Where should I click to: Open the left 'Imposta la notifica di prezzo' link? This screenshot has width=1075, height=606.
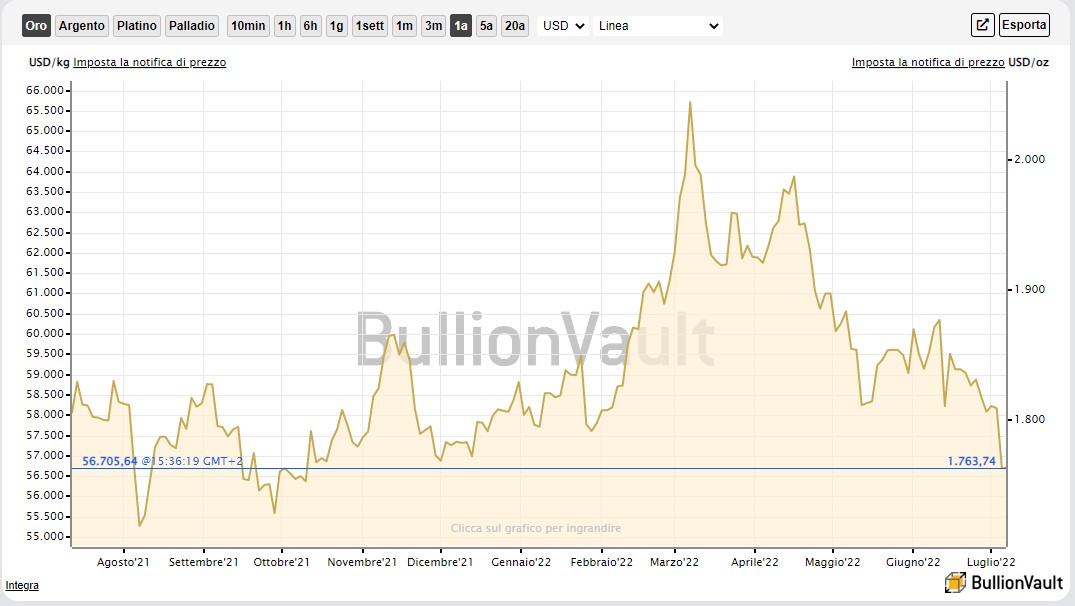[149, 62]
